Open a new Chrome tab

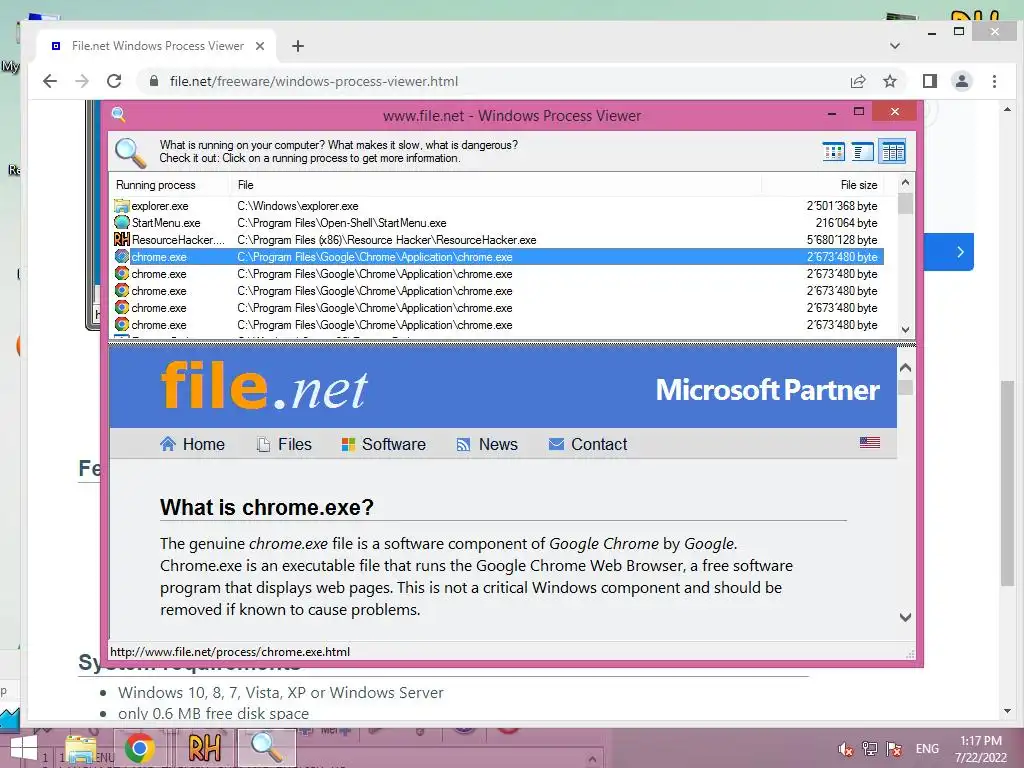(x=298, y=46)
